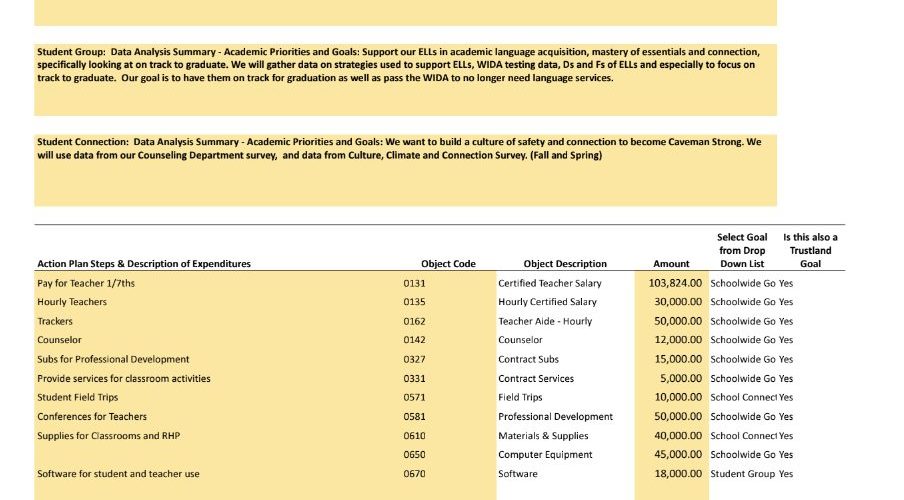This screenshot has width=904, height=500.
Task: Select object code 0610
Action: [415, 435]
